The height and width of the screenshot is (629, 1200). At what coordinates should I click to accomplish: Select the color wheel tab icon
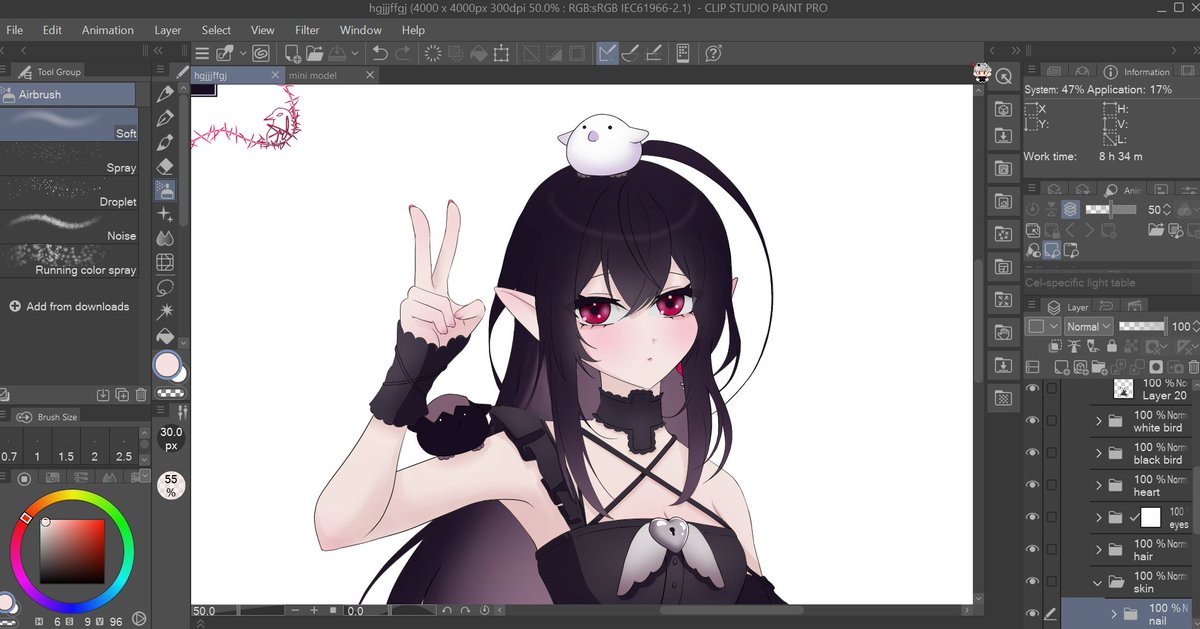coord(25,480)
